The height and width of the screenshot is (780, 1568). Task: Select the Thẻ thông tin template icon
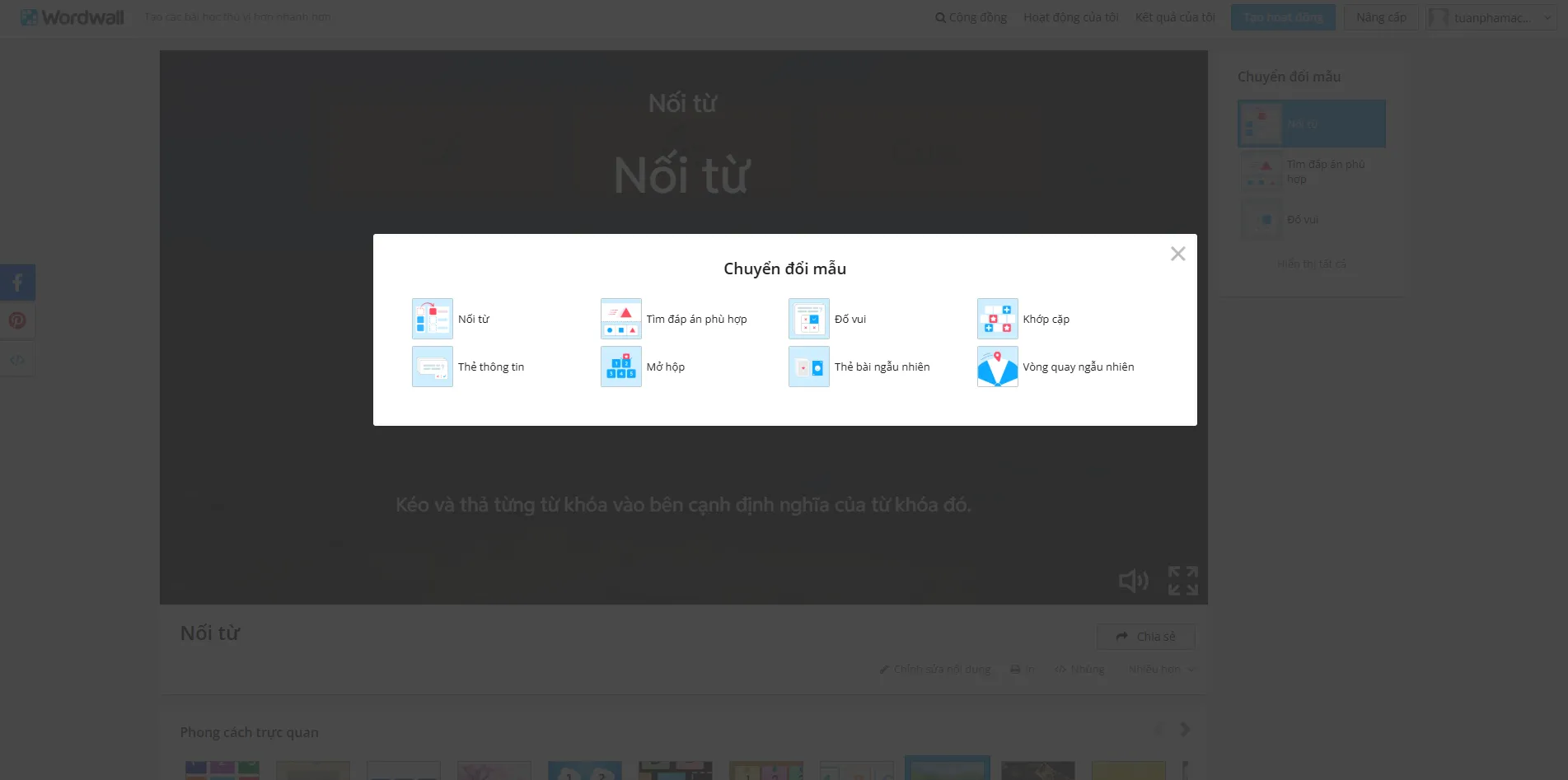pyautogui.click(x=432, y=367)
